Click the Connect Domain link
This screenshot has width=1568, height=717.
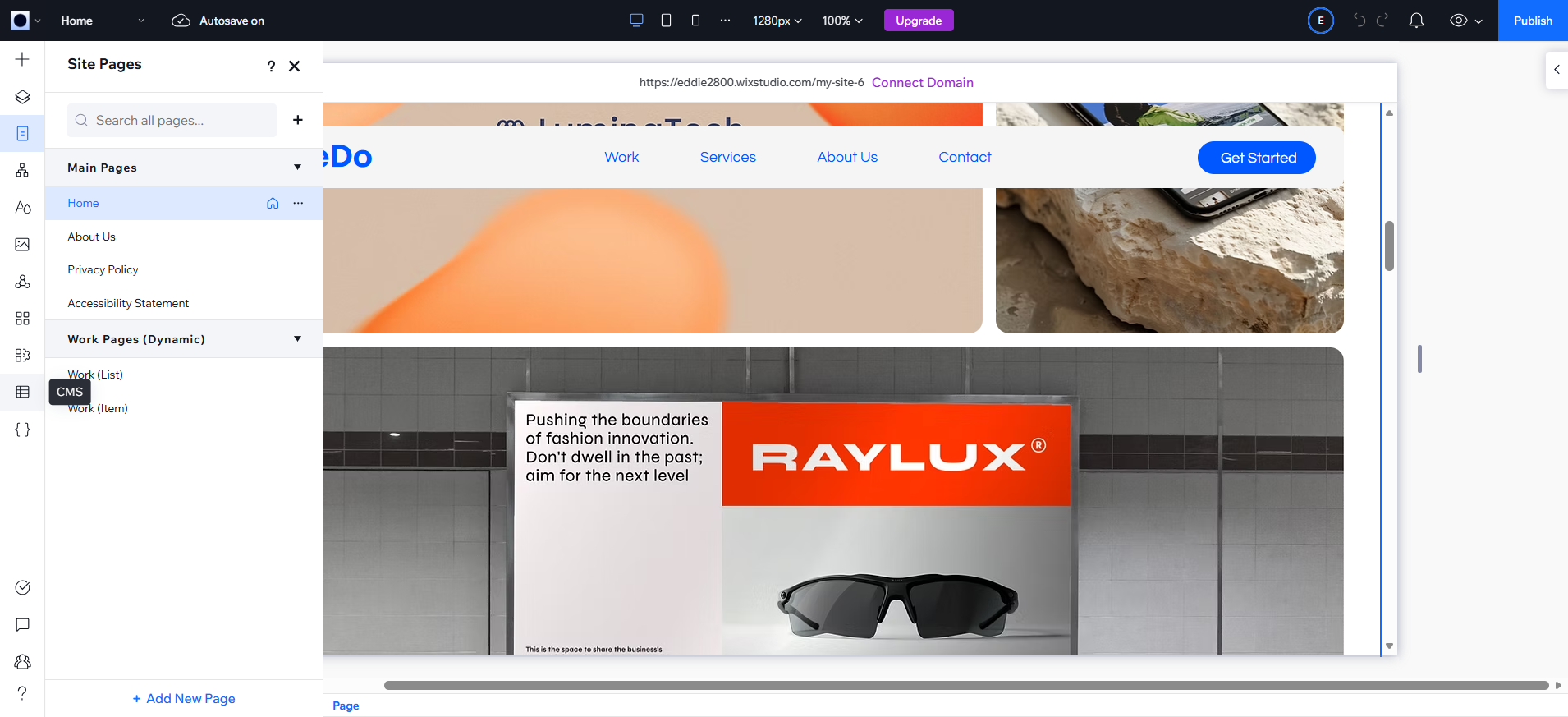(923, 82)
